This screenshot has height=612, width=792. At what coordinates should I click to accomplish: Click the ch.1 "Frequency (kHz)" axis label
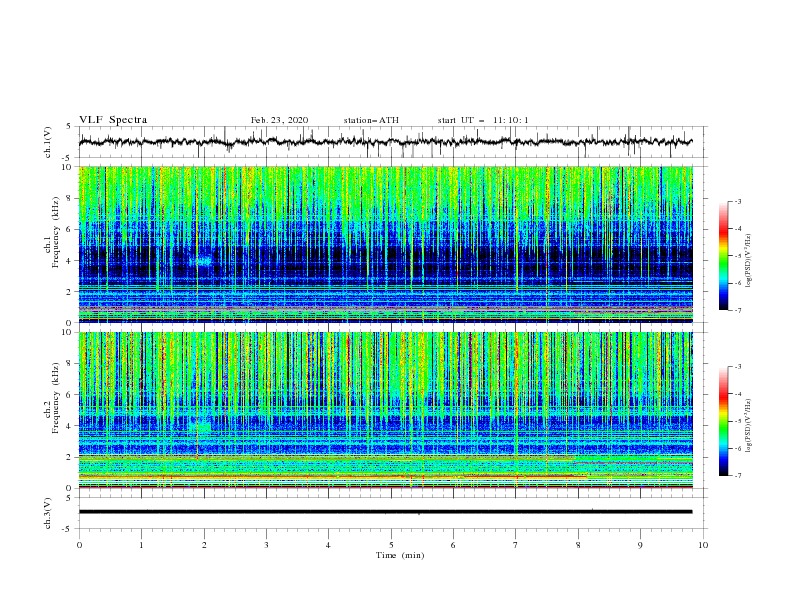56,232
